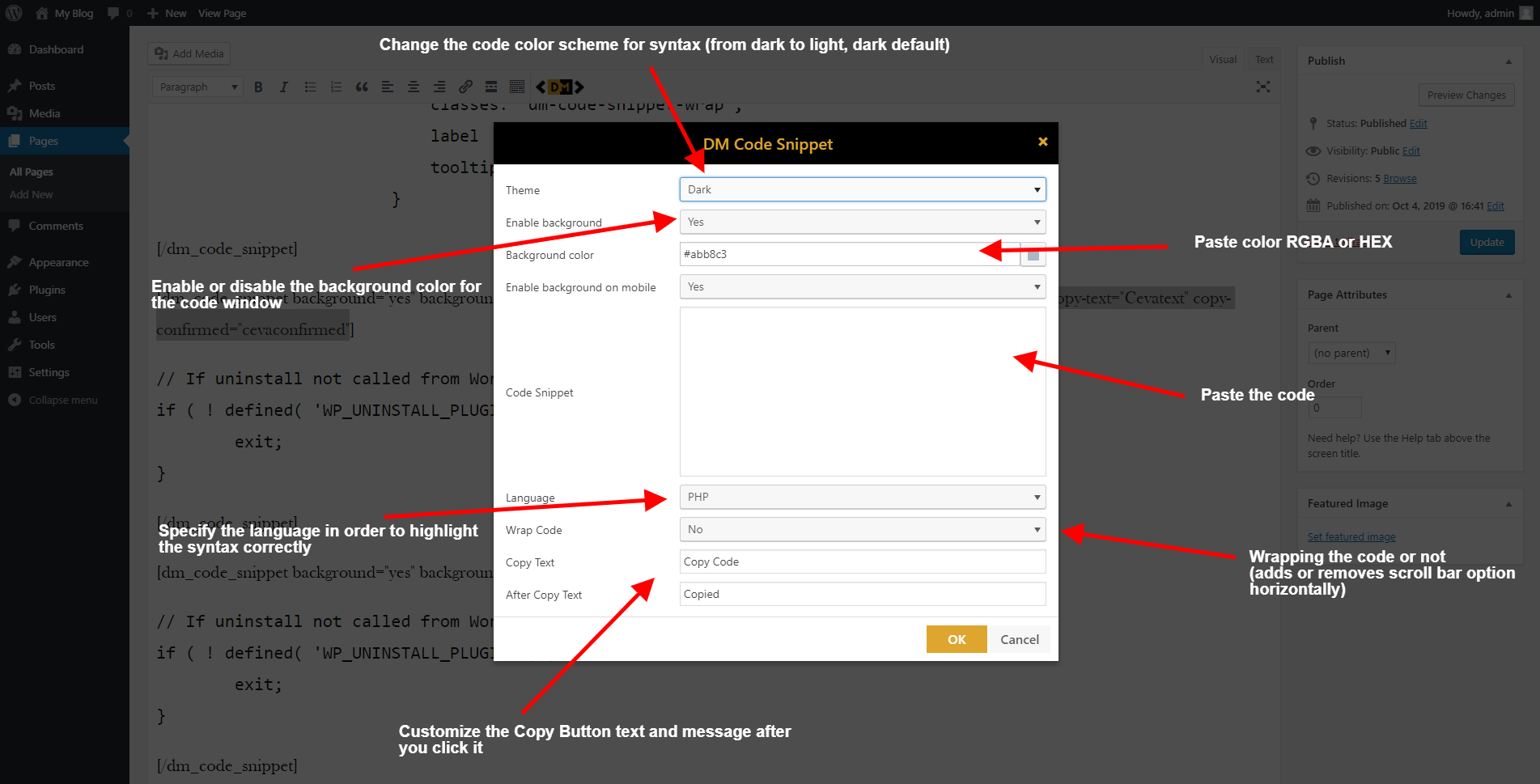1540x784 pixels.
Task: Click the DM code snippet toolbar icon
Action: 559,87
